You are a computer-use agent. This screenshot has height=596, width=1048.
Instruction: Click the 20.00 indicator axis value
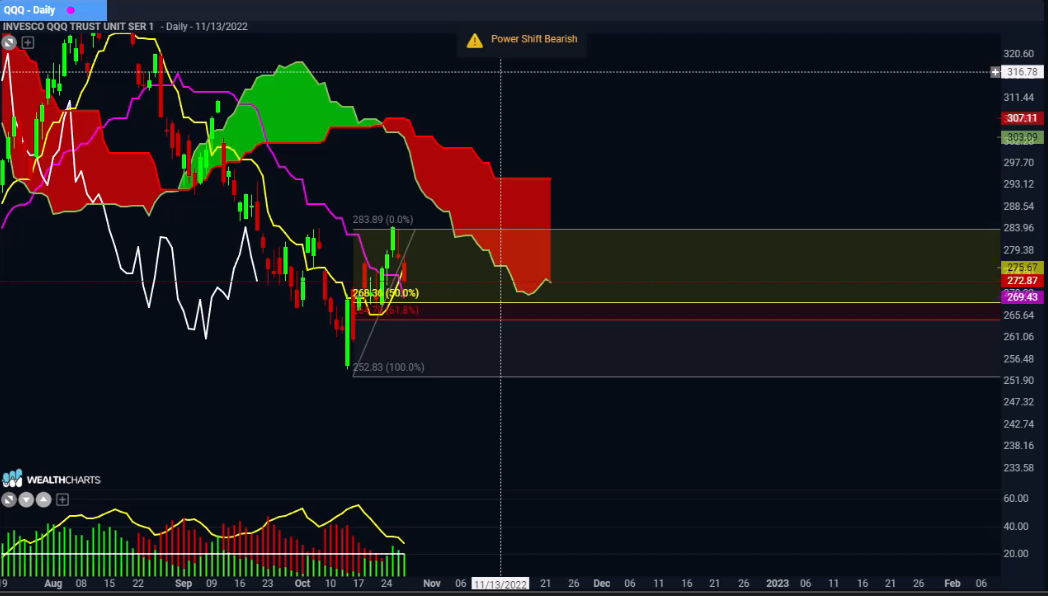(x=1016, y=554)
